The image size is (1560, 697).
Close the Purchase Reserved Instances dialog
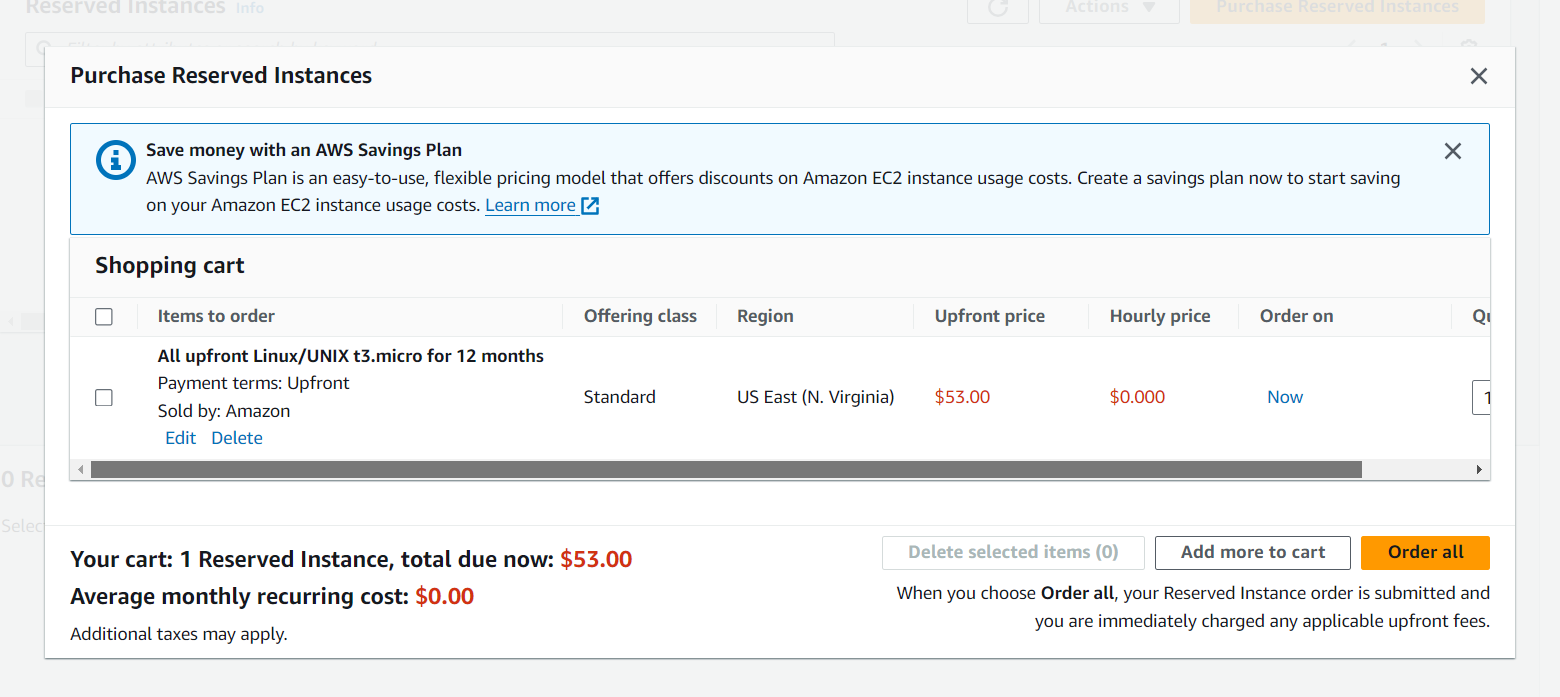tap(1478, 76)
